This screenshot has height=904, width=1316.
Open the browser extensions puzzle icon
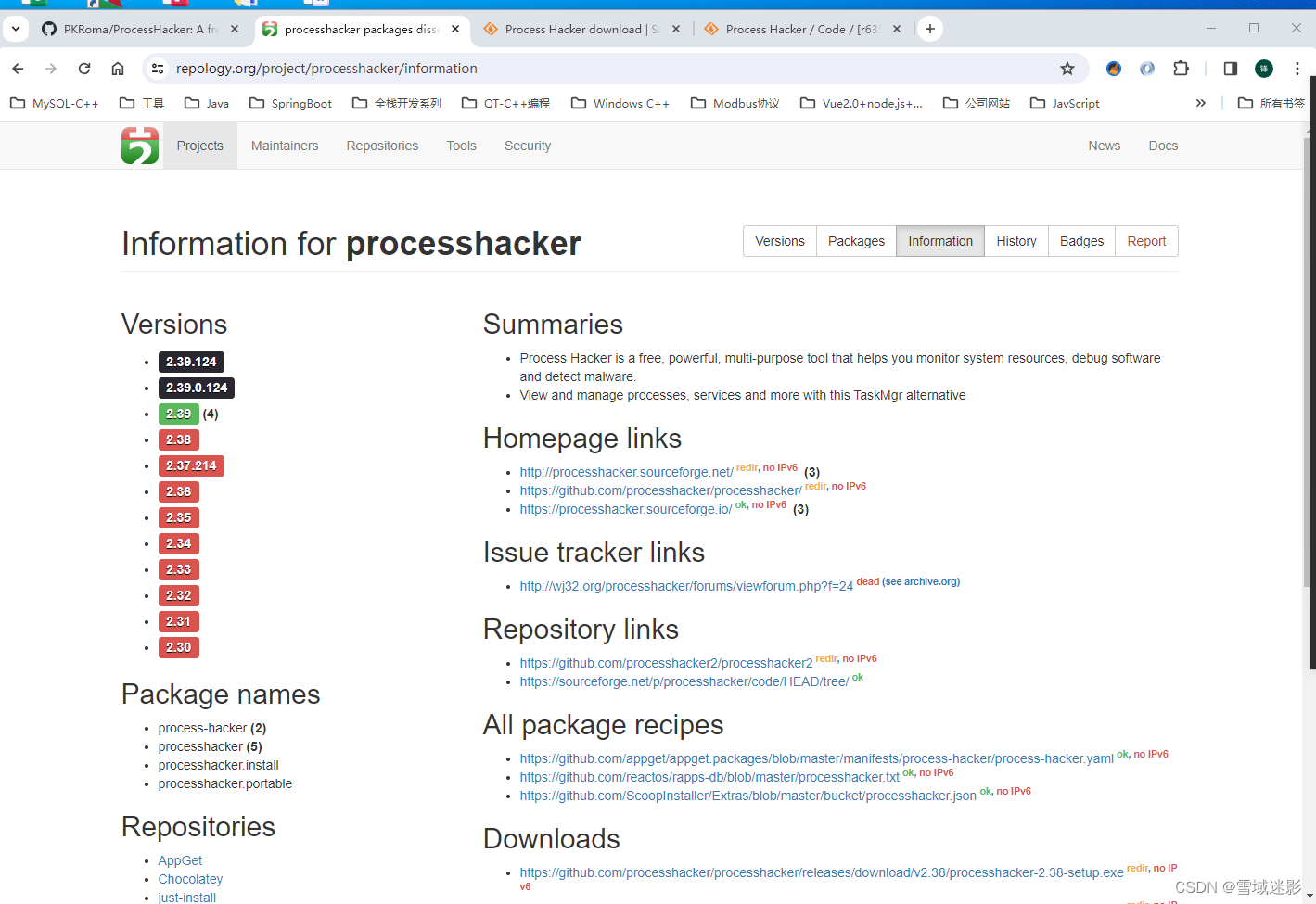point(1181,68)
